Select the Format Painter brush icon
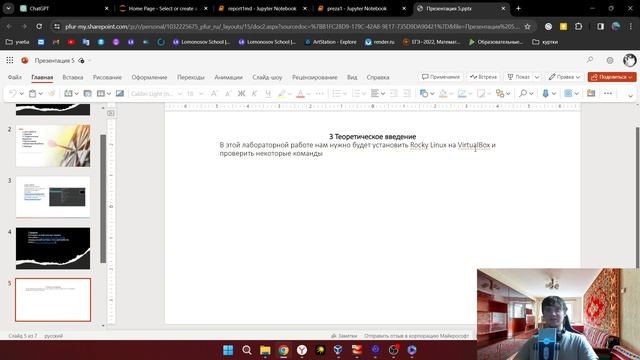 pyautogui.click(x=52, y=93)
